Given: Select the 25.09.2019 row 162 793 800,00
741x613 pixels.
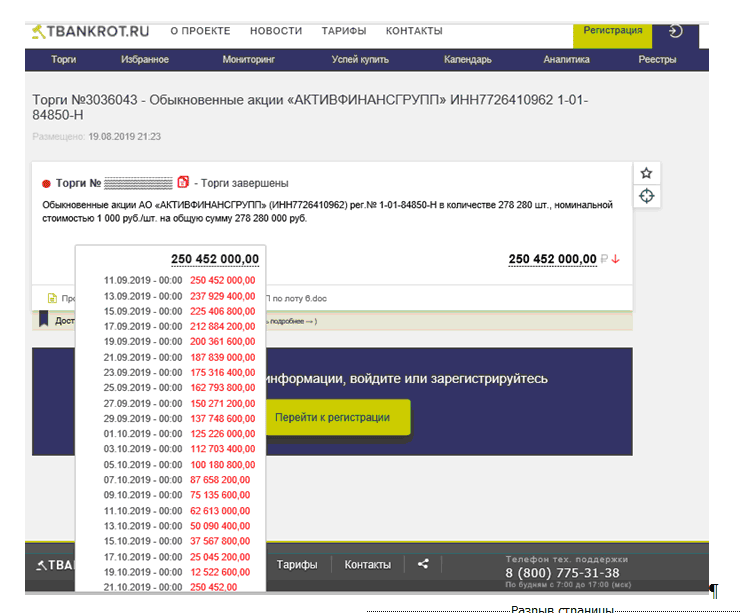Looking at the screenshot, I should point(180,388).
